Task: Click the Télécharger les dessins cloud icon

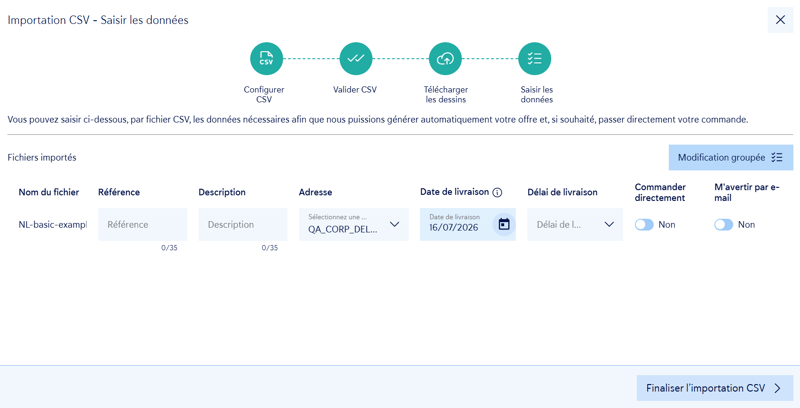Action: [x=445, y=59]
